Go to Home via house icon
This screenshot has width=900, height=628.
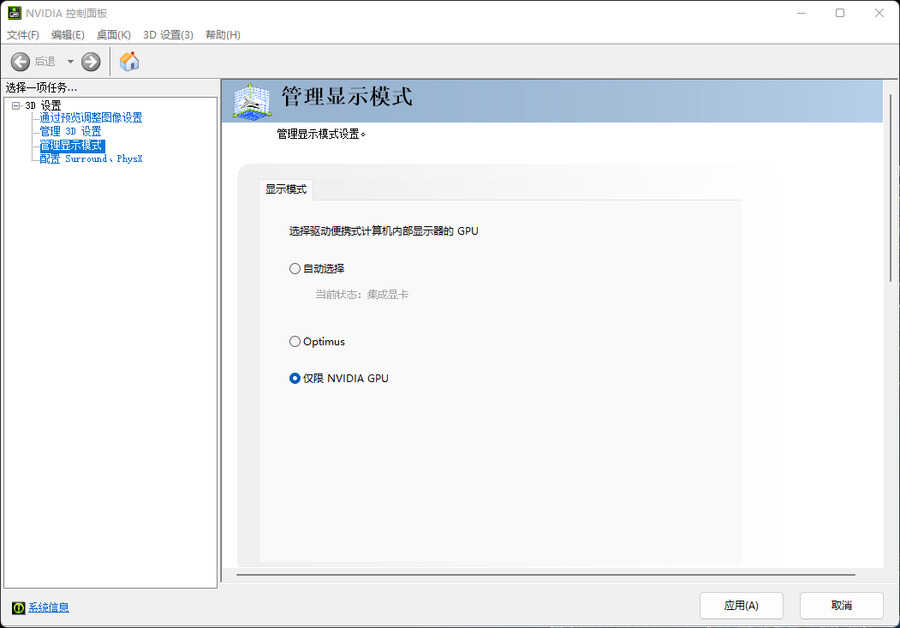pyautogui.click(x=129, y=62)
